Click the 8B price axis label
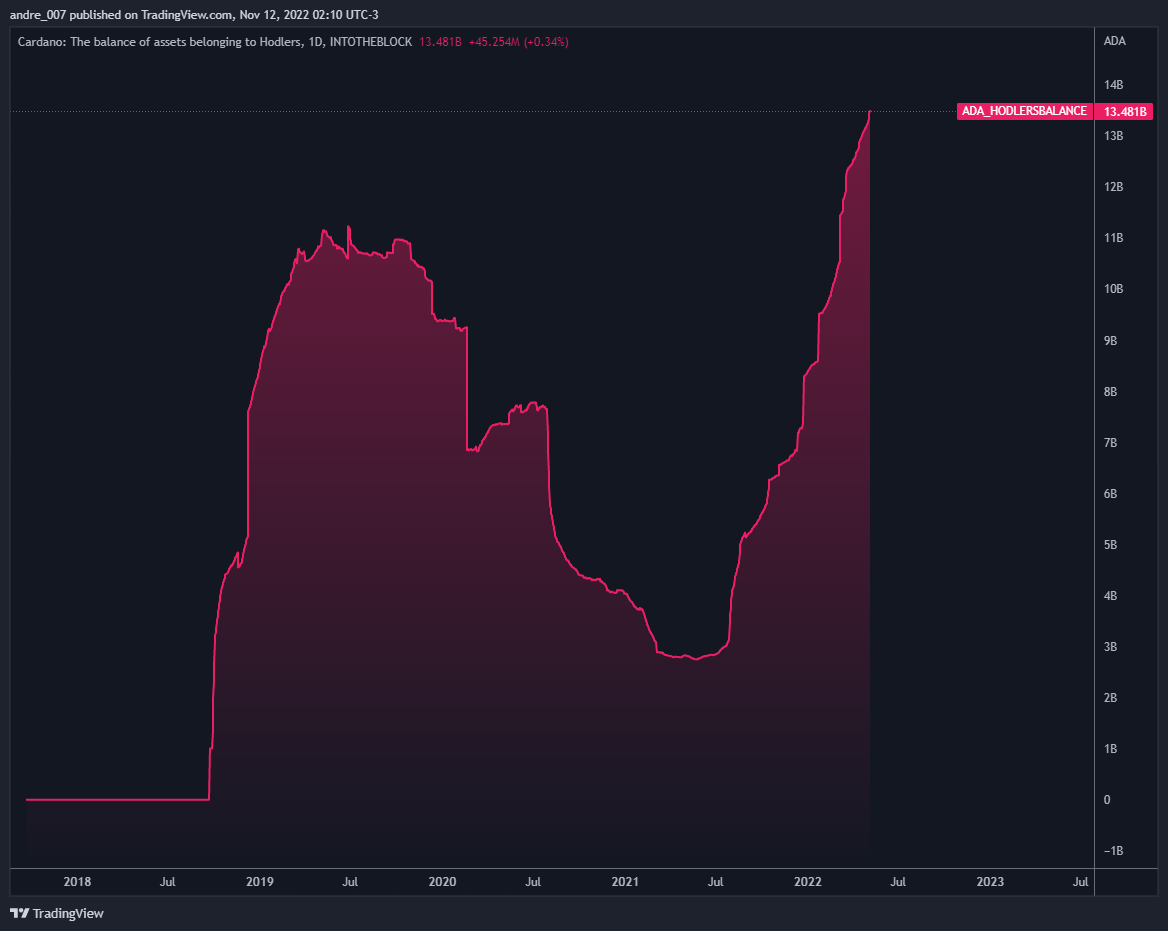 tap(1111, 391)
